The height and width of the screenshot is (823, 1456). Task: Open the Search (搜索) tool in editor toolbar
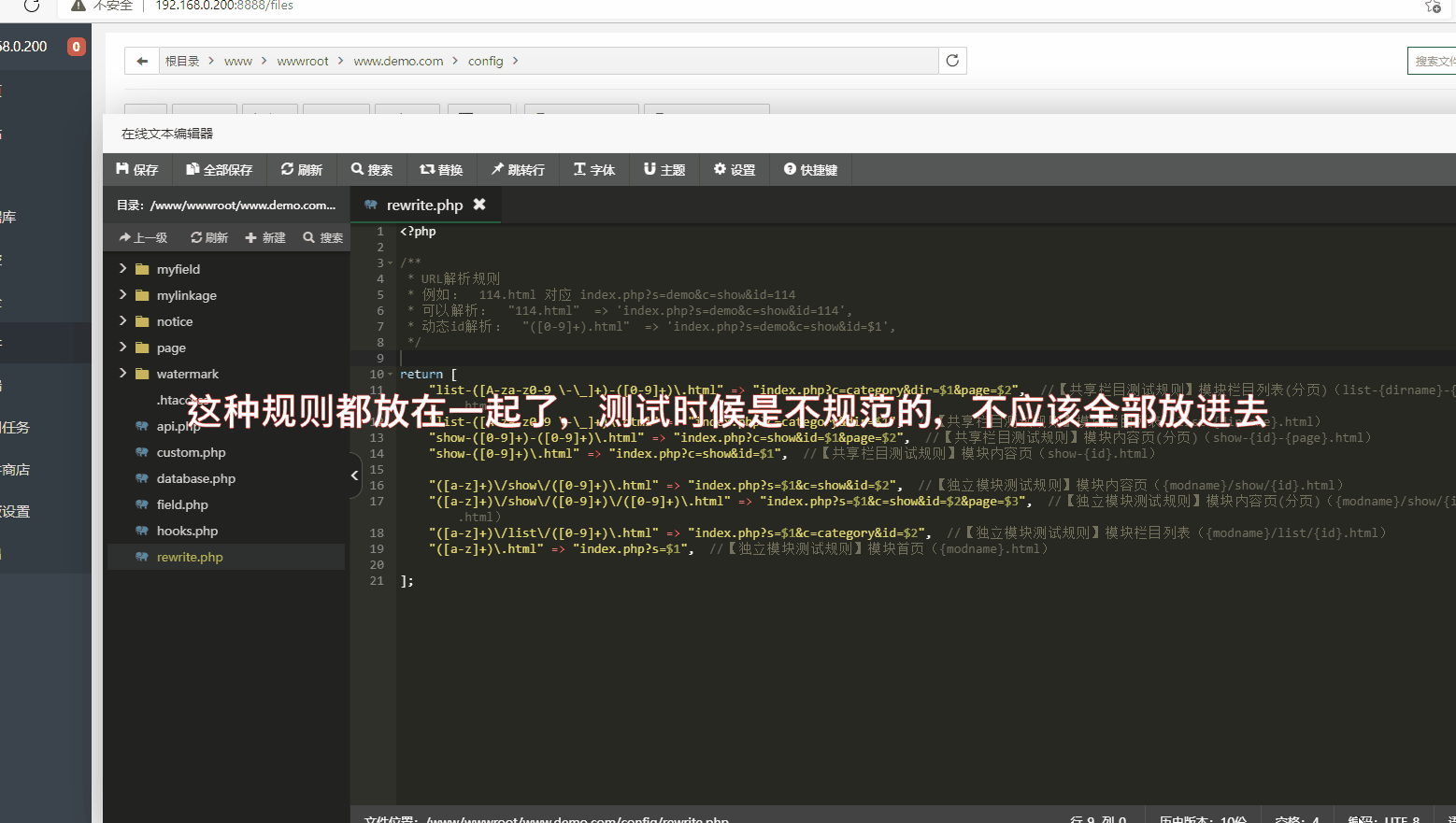click(x=372, y=169)
